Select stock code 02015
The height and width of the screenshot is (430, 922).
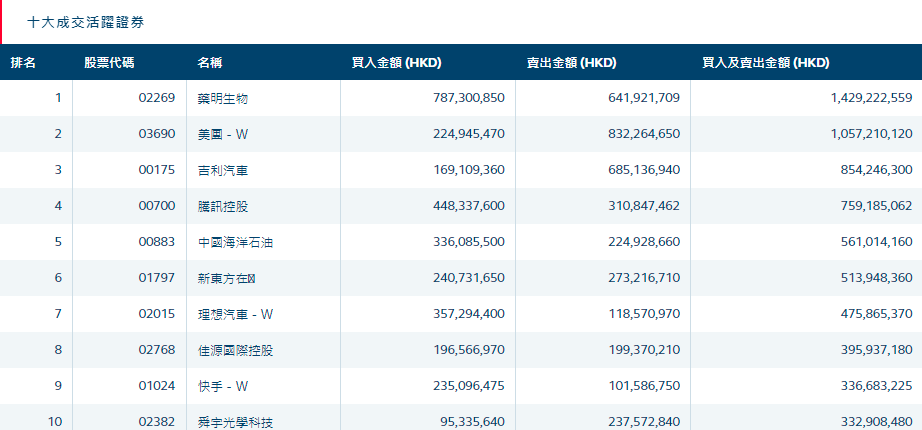tap(157, 314)
